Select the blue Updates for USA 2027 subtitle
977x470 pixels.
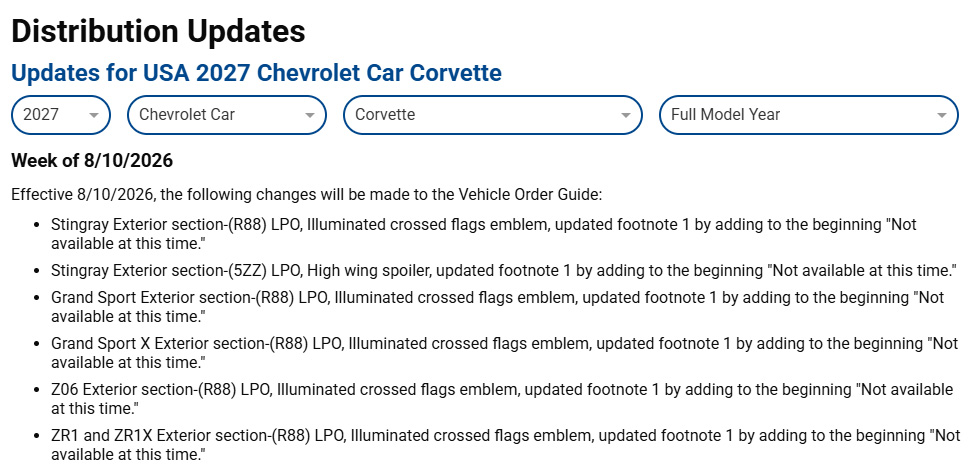[256, 73]
